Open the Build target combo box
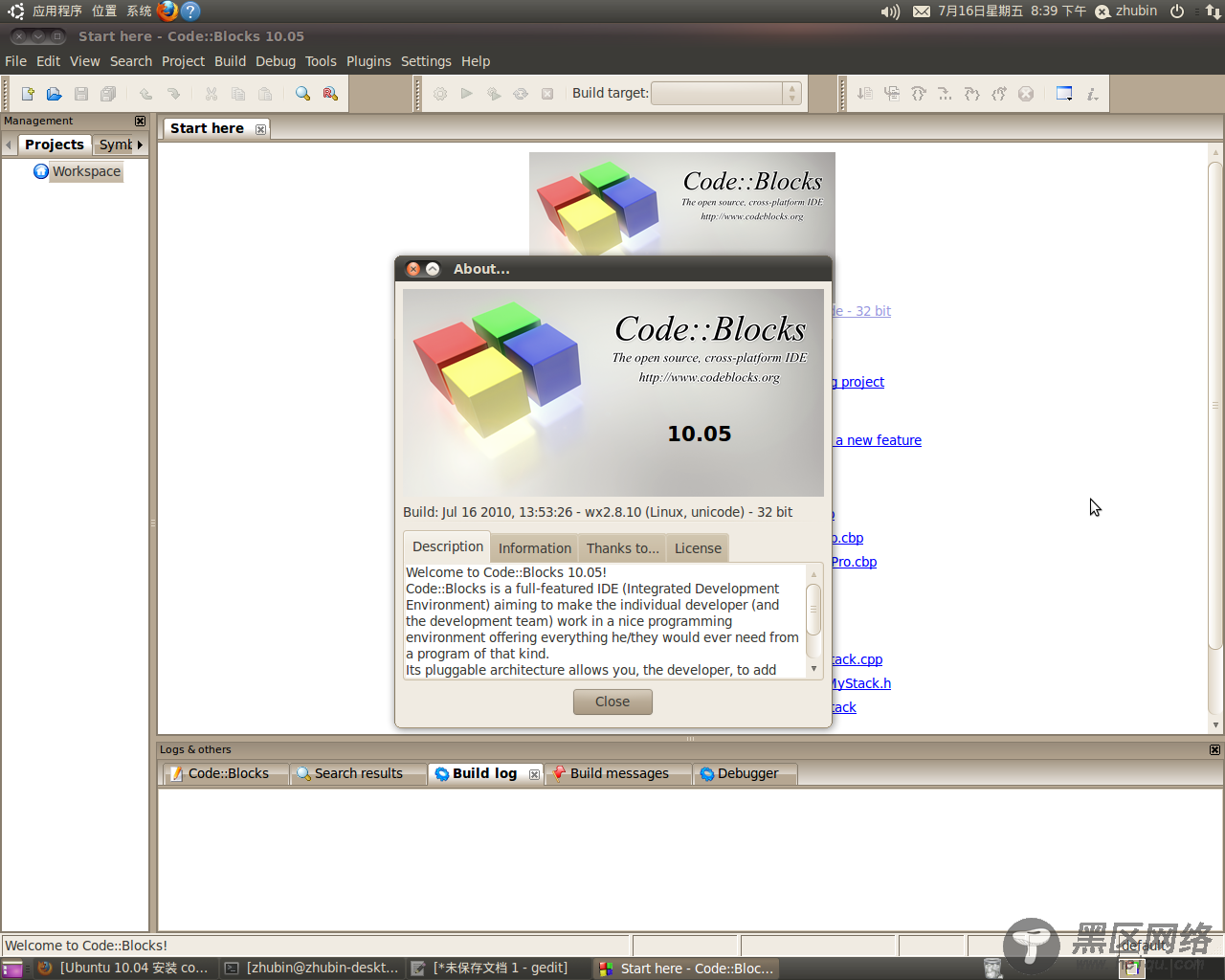 tap(725, 93)
